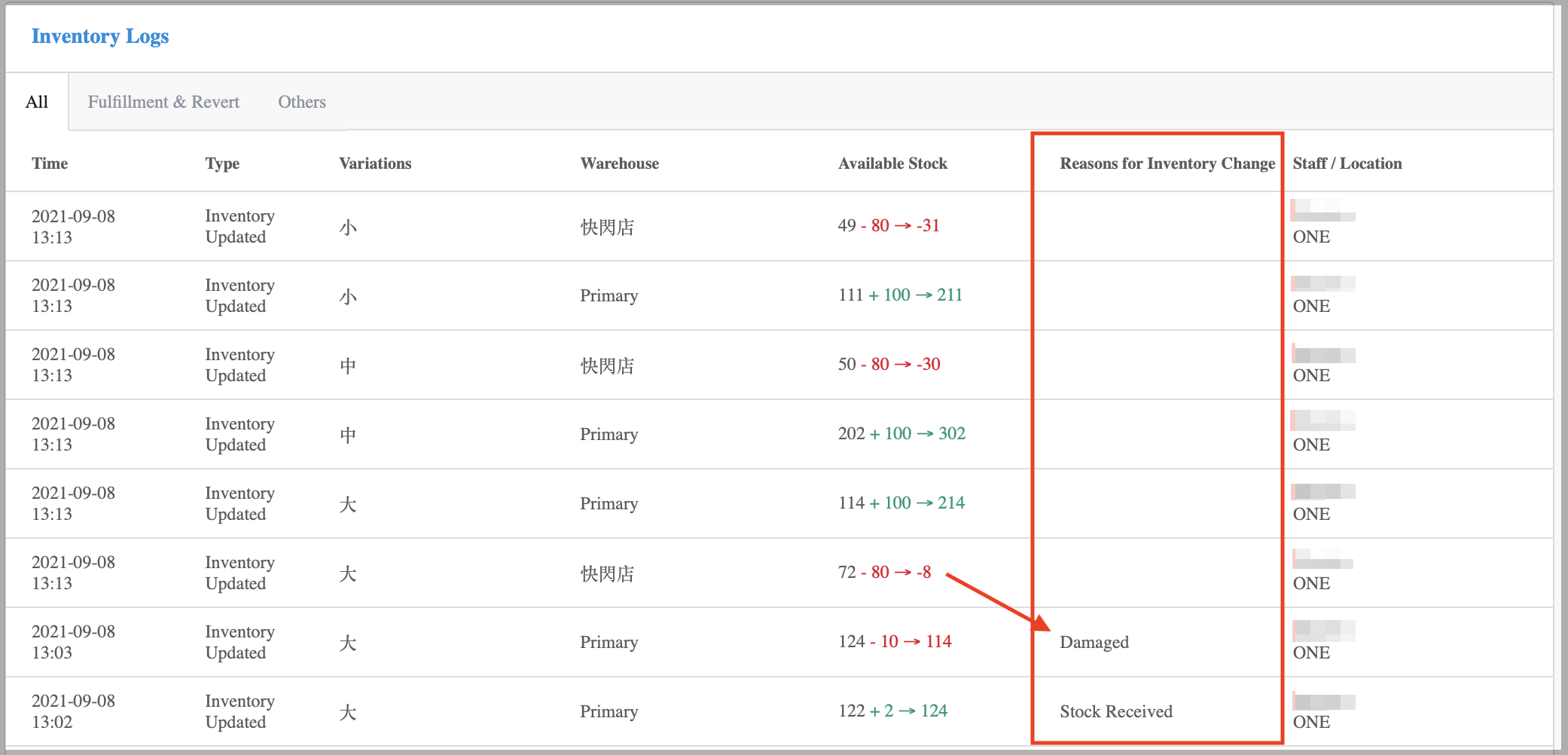Click 快閃店 warehouse in the -31 stock row
This screenshot has height=755, width=1568.
click(x=607, y=227)
